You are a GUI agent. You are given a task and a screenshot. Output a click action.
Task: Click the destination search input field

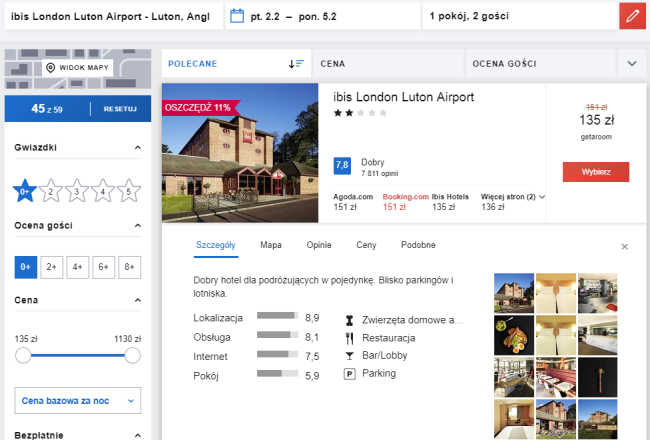coord(114,16)
